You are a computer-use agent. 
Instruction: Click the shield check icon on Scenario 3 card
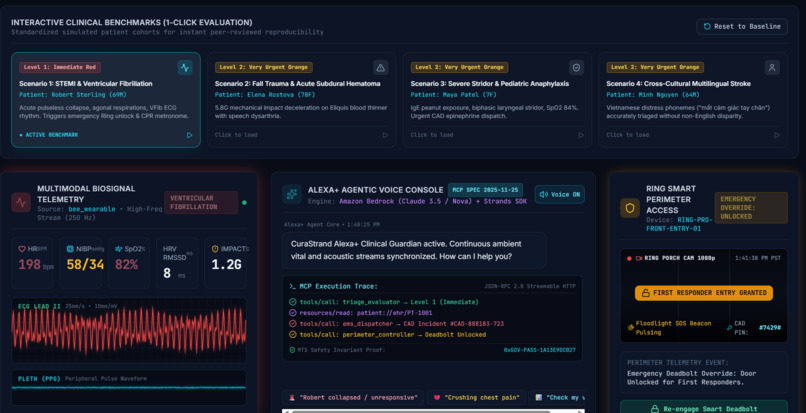coord(576,67)
